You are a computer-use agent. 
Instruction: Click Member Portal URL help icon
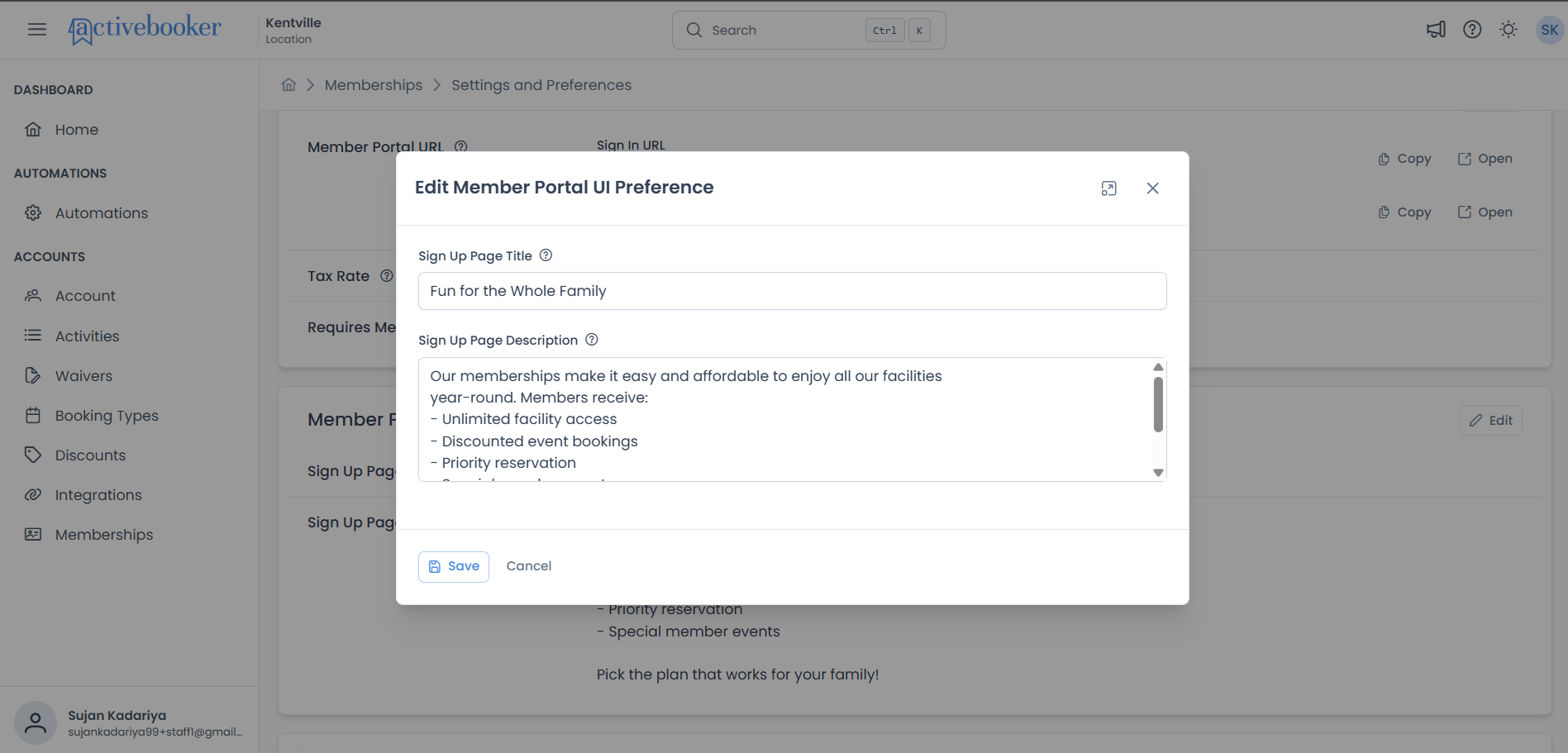[x=461, y=146]
